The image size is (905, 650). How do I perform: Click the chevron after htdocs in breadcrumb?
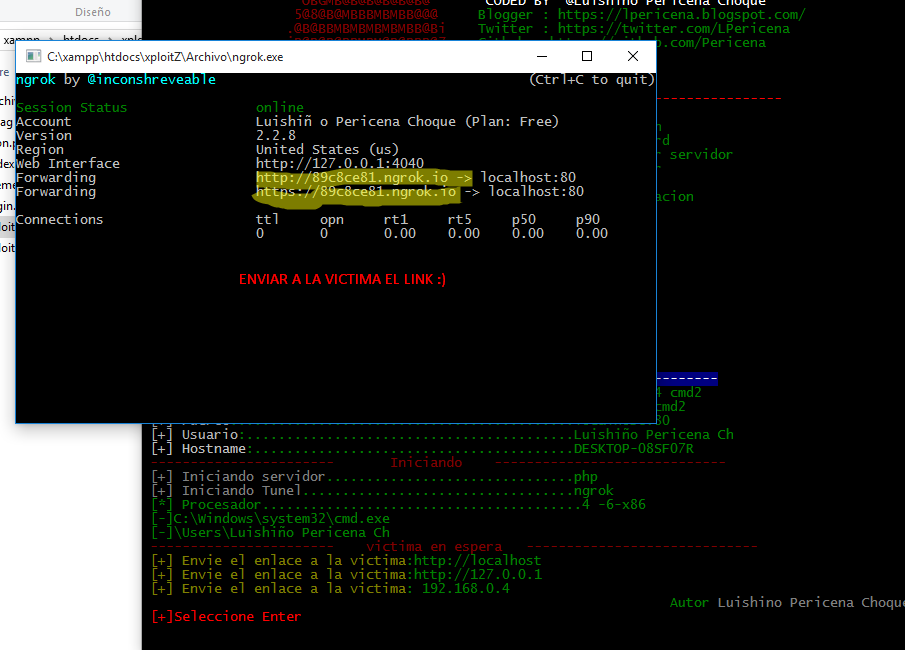tap(110, 39)
